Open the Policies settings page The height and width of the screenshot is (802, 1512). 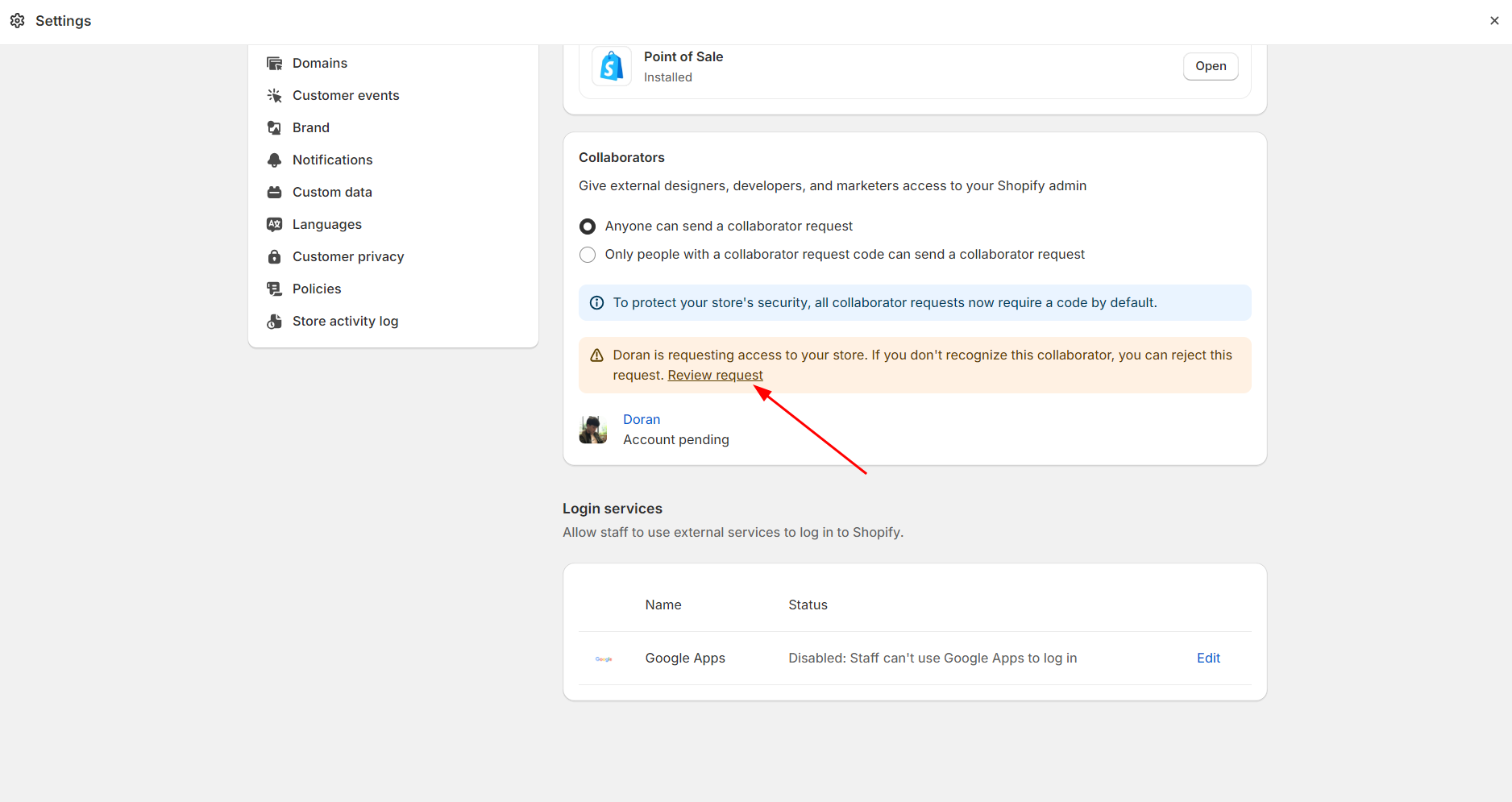pos(316,289)
